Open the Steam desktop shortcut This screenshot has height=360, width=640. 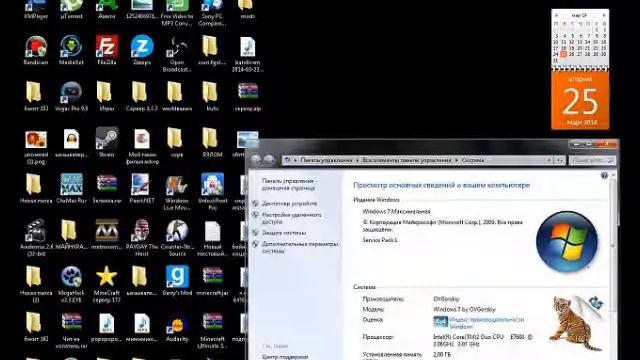pyautogui.click(x=107, y=142)
